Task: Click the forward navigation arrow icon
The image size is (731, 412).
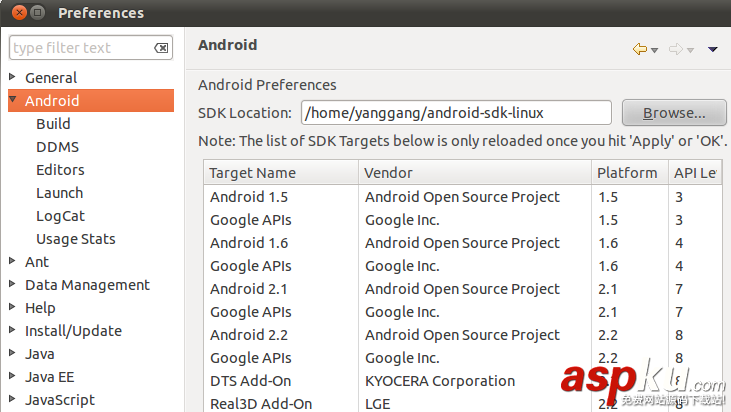Action: (x=675, y=49)
